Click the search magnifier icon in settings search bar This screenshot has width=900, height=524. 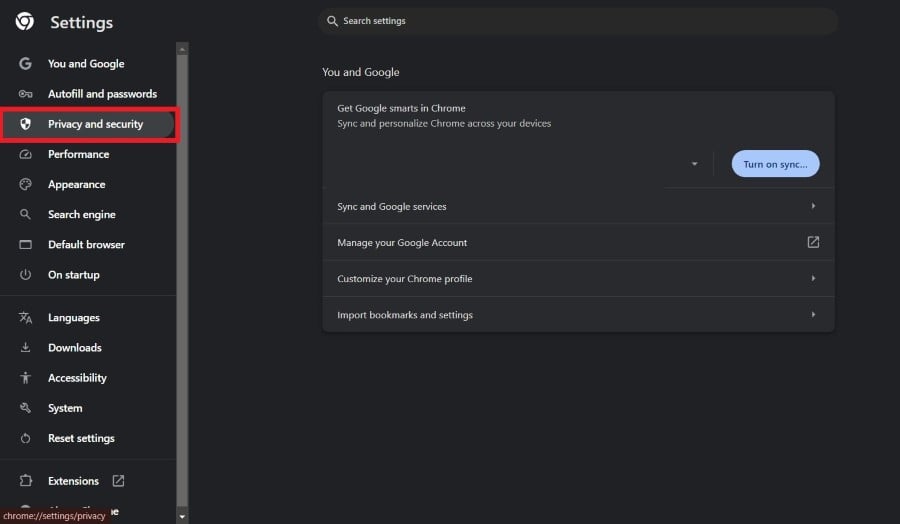click(332, 21)
